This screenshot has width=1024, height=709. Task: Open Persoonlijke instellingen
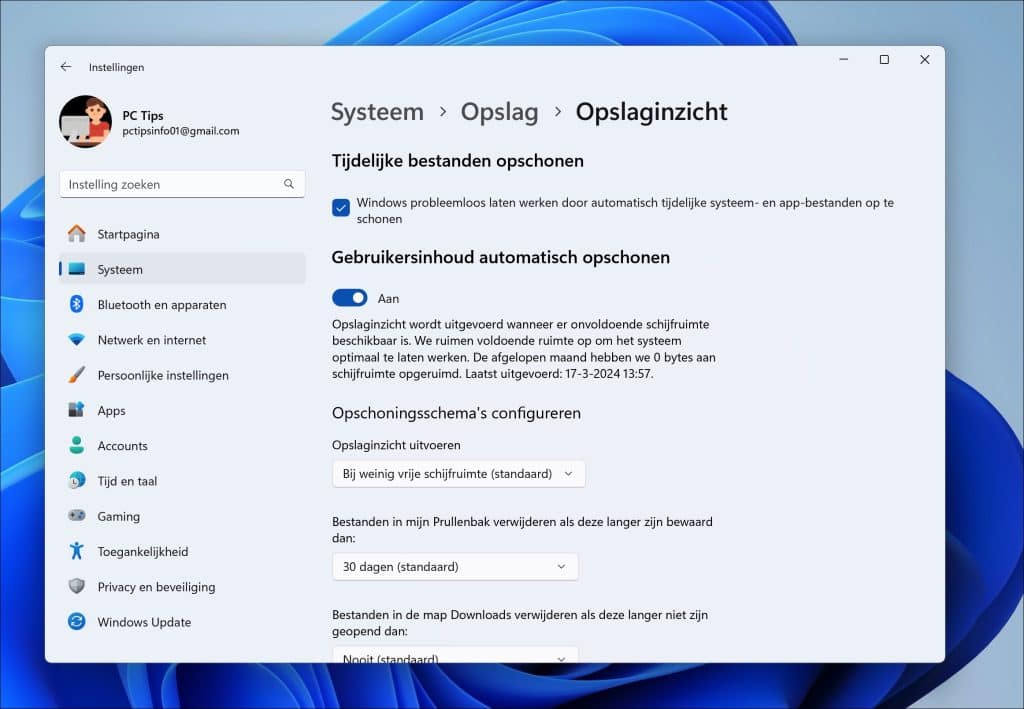[x=182, y=375]
